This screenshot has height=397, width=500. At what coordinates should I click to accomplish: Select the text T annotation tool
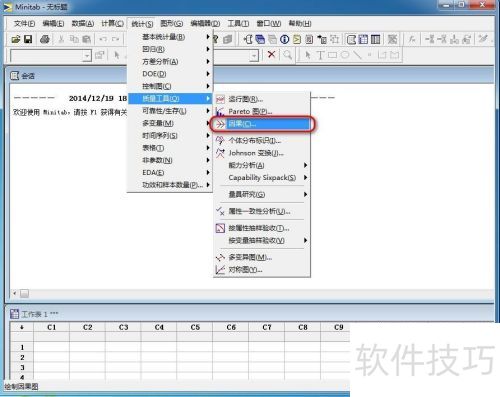[x=320, y=55]
